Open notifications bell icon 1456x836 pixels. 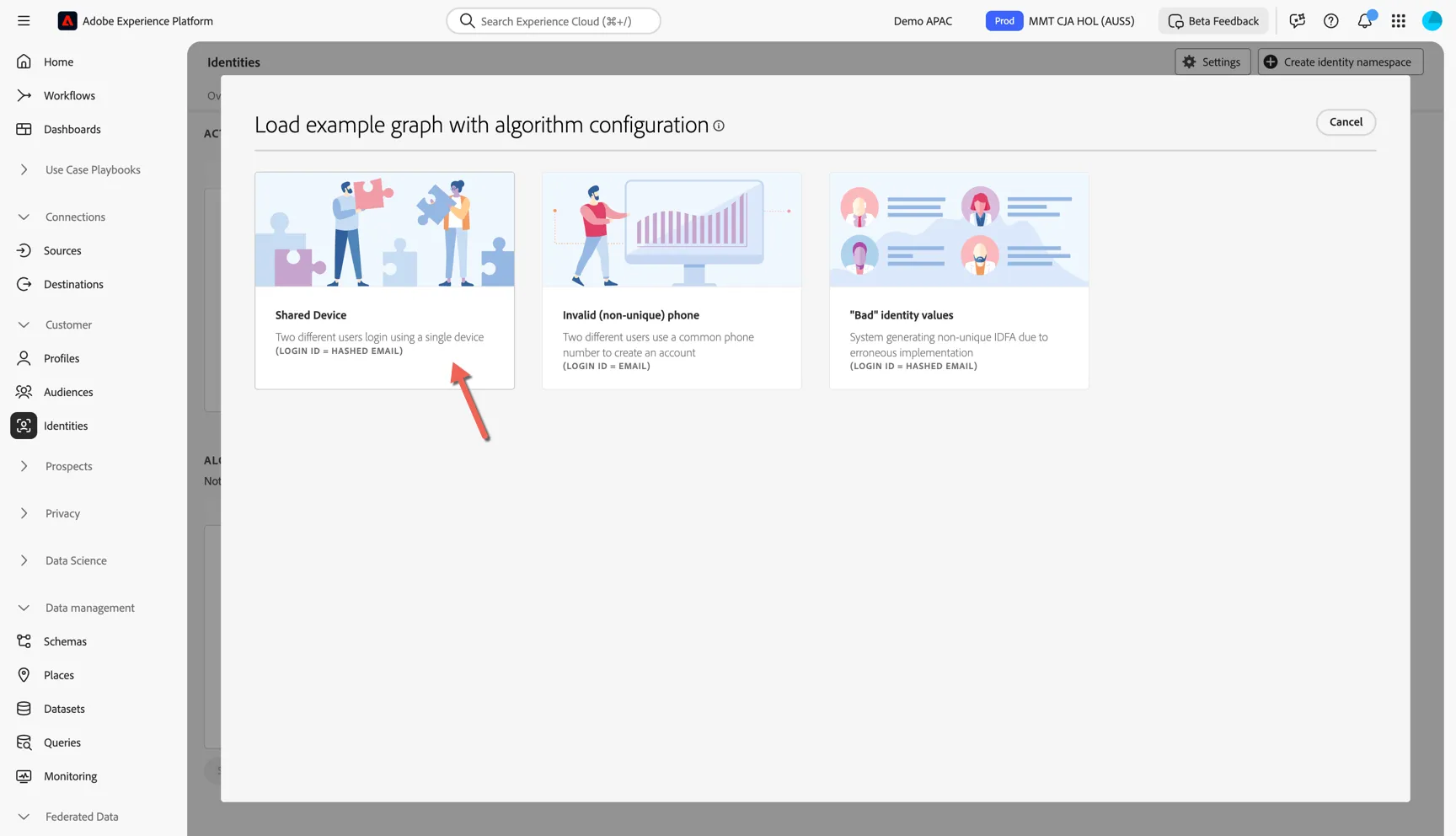(1365, 20)
